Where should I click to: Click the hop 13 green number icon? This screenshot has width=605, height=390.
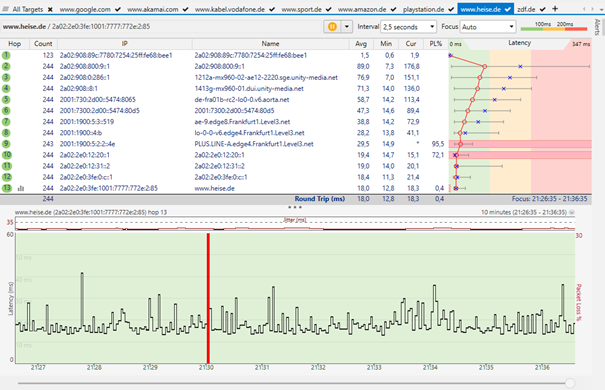[7, 188]
